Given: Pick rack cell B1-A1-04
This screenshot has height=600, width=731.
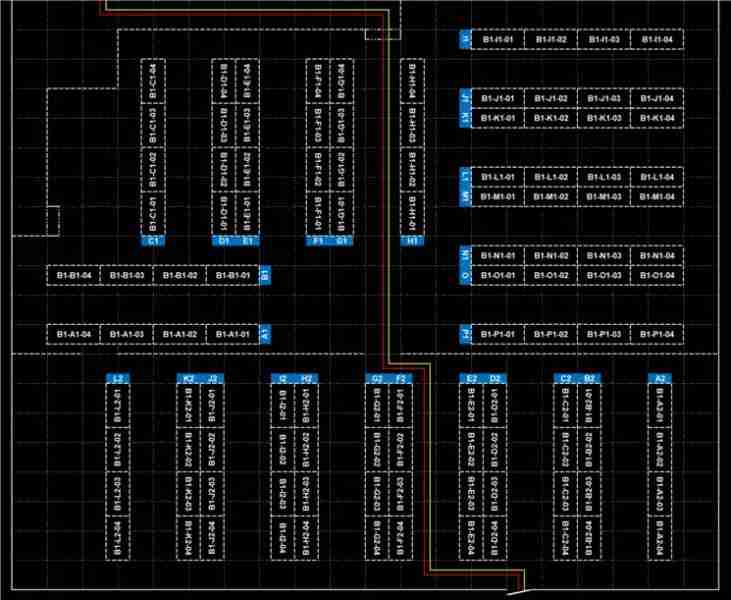Looking at the screenshot, I should point(74,334).
